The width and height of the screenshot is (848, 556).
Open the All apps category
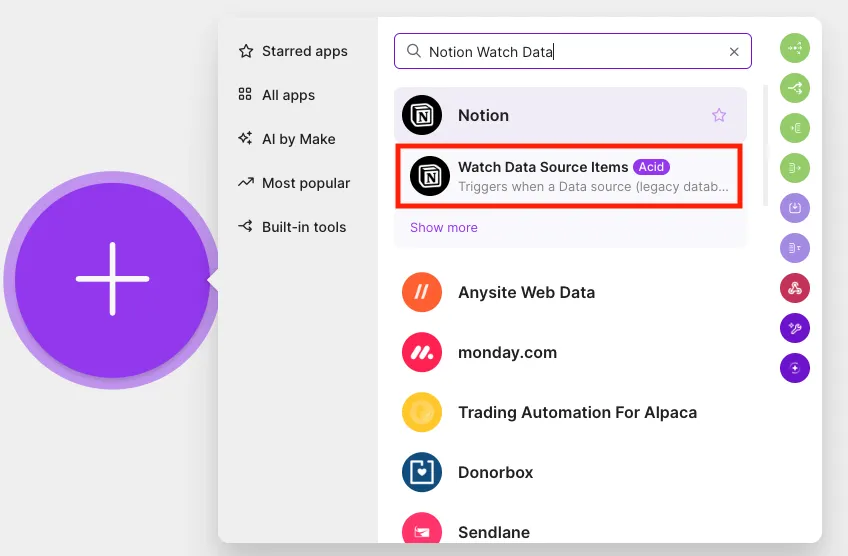277,95
